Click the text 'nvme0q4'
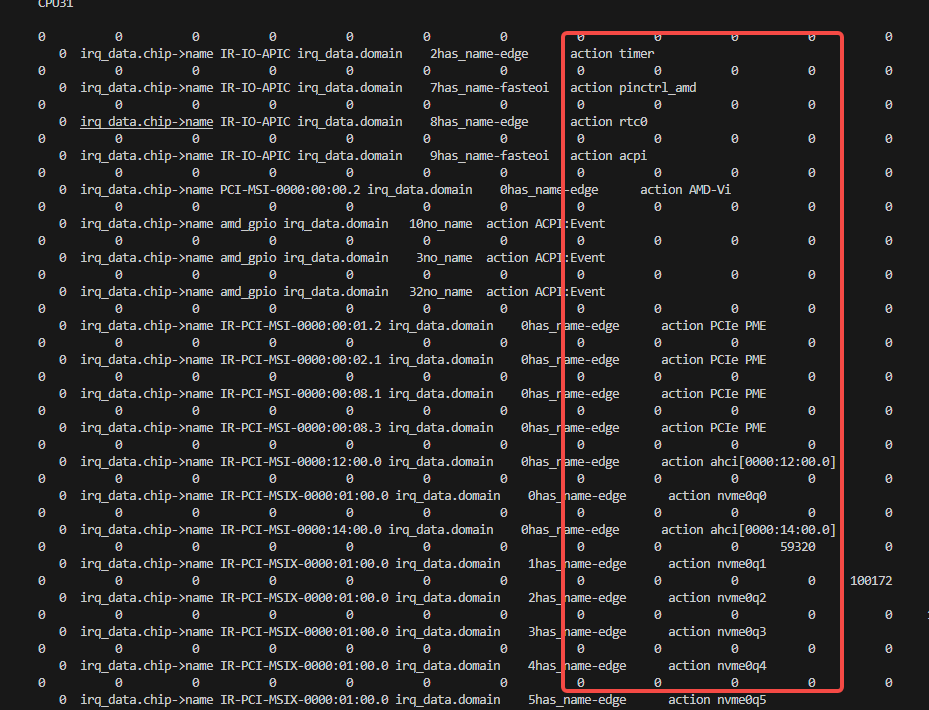This screenshot has width=929, height=710. (x=742, y=666)
